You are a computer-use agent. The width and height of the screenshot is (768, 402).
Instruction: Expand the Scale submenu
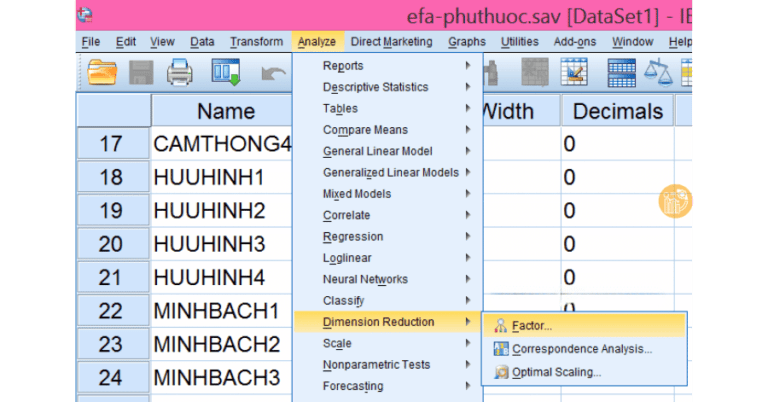pyautogui.click(x=337, y=344)
